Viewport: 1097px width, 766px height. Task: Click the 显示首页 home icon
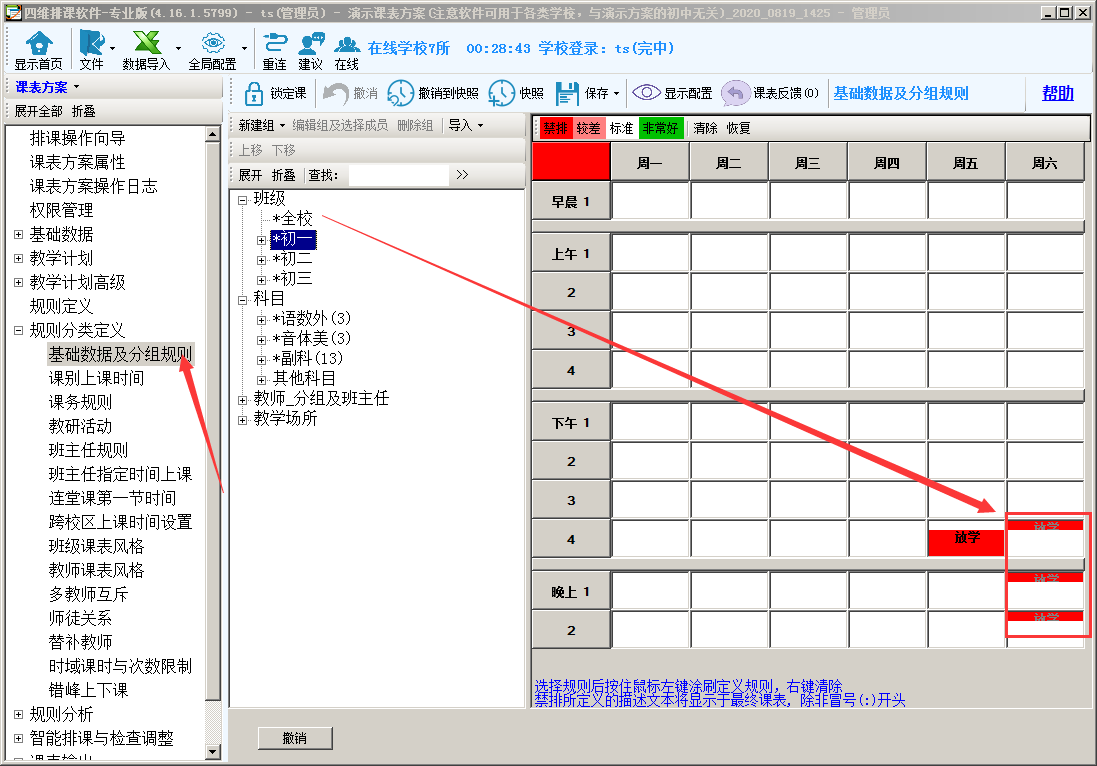click(x=38, y=43)
